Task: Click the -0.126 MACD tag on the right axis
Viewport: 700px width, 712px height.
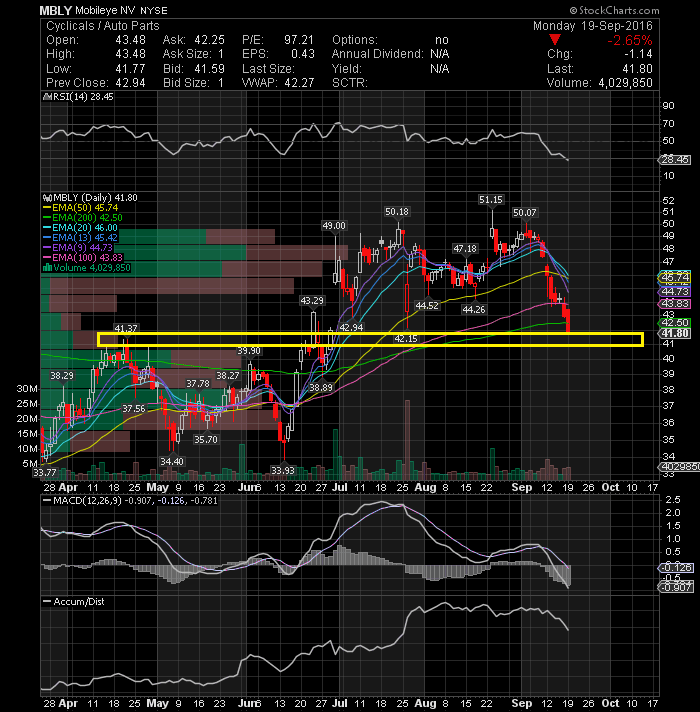Action: pos(676,568)
